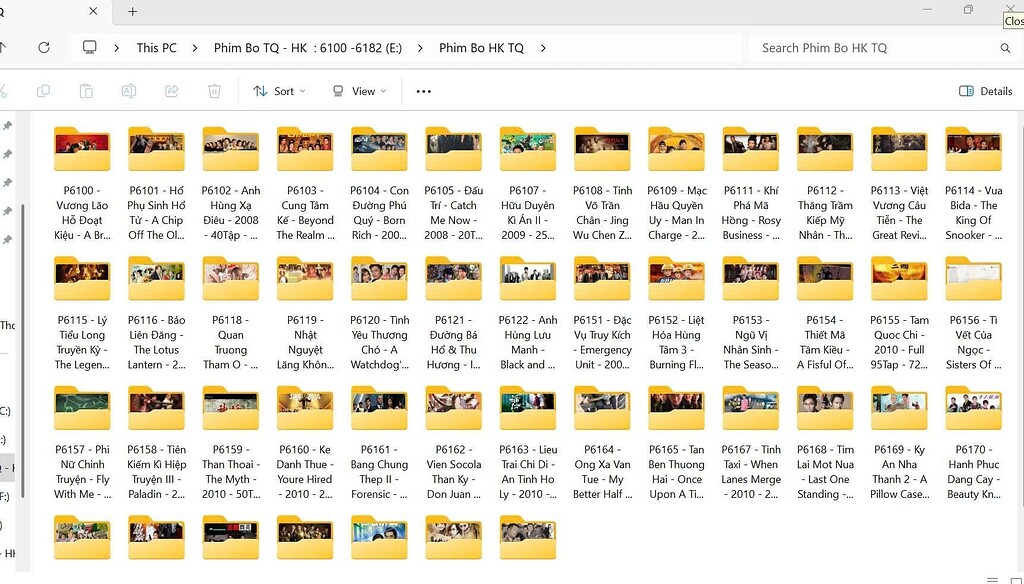Select folder P6118 - Quan Truong Tham O
Screen dimensions: 1024x584
(x=231, y=314)
